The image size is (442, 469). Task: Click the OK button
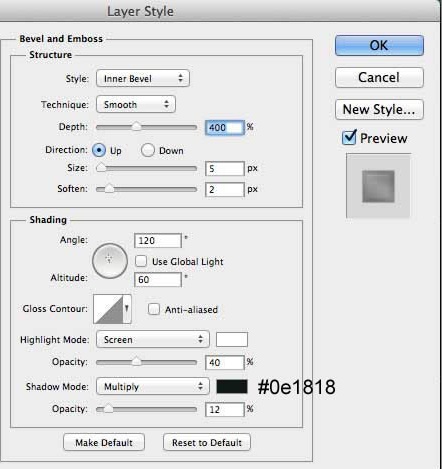point(379,45)
